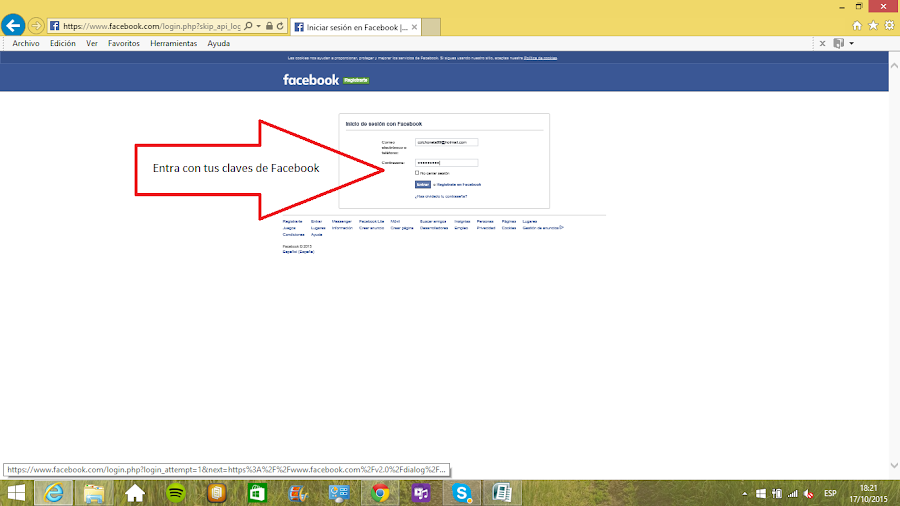This screenshot has height=506, width=900.
Task: Open the Archivo menu
Action: click(26, 44)
